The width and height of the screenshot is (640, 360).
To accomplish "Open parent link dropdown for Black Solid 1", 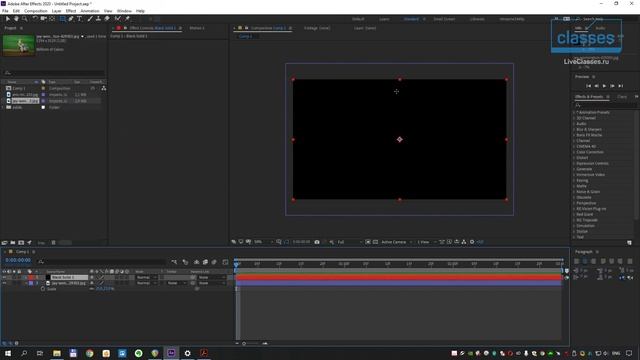I will [x=212, y=278].
